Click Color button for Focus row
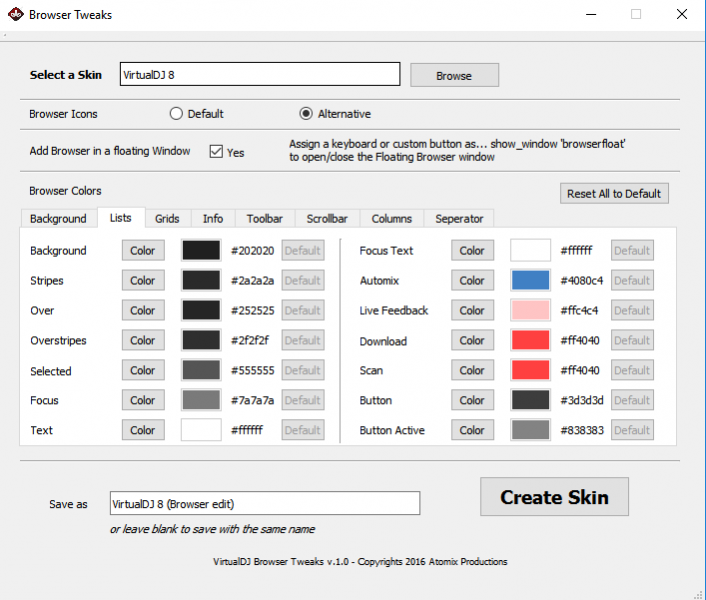The height and width of the screenshot is (600, 706). click(143, 400)
